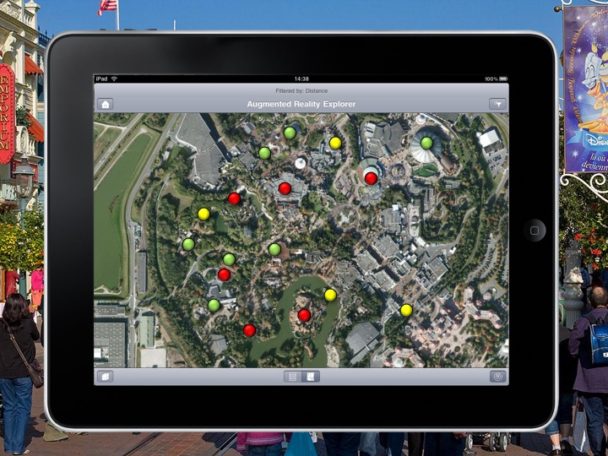Tap the Home icon in top bar
The height and width of the screenshot is (456, 608).
106,104
